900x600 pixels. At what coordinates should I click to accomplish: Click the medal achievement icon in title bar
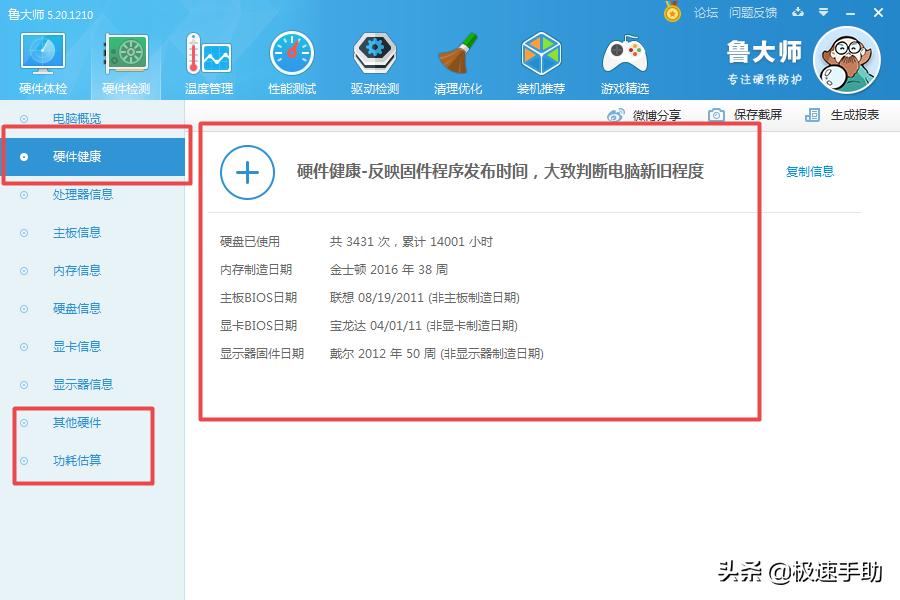pyautogui.click(x=672, y=13)
